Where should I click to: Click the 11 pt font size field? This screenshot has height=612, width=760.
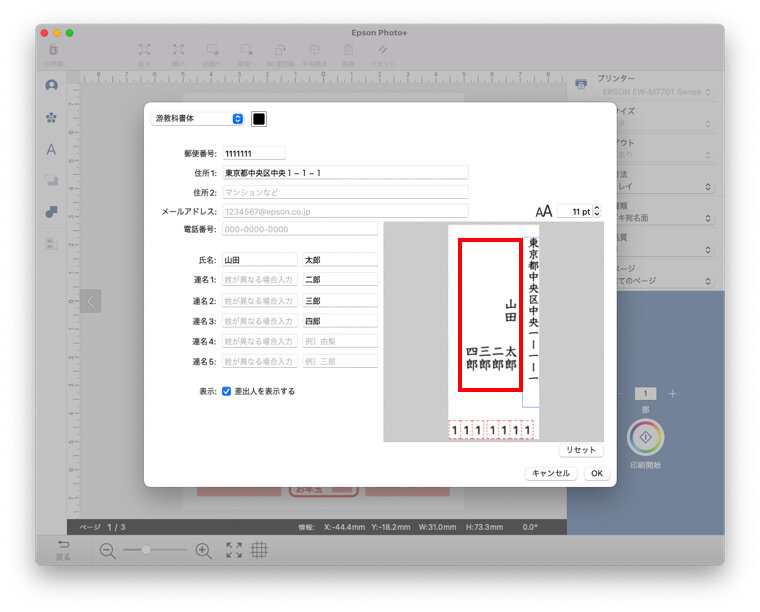click(575, 212)
